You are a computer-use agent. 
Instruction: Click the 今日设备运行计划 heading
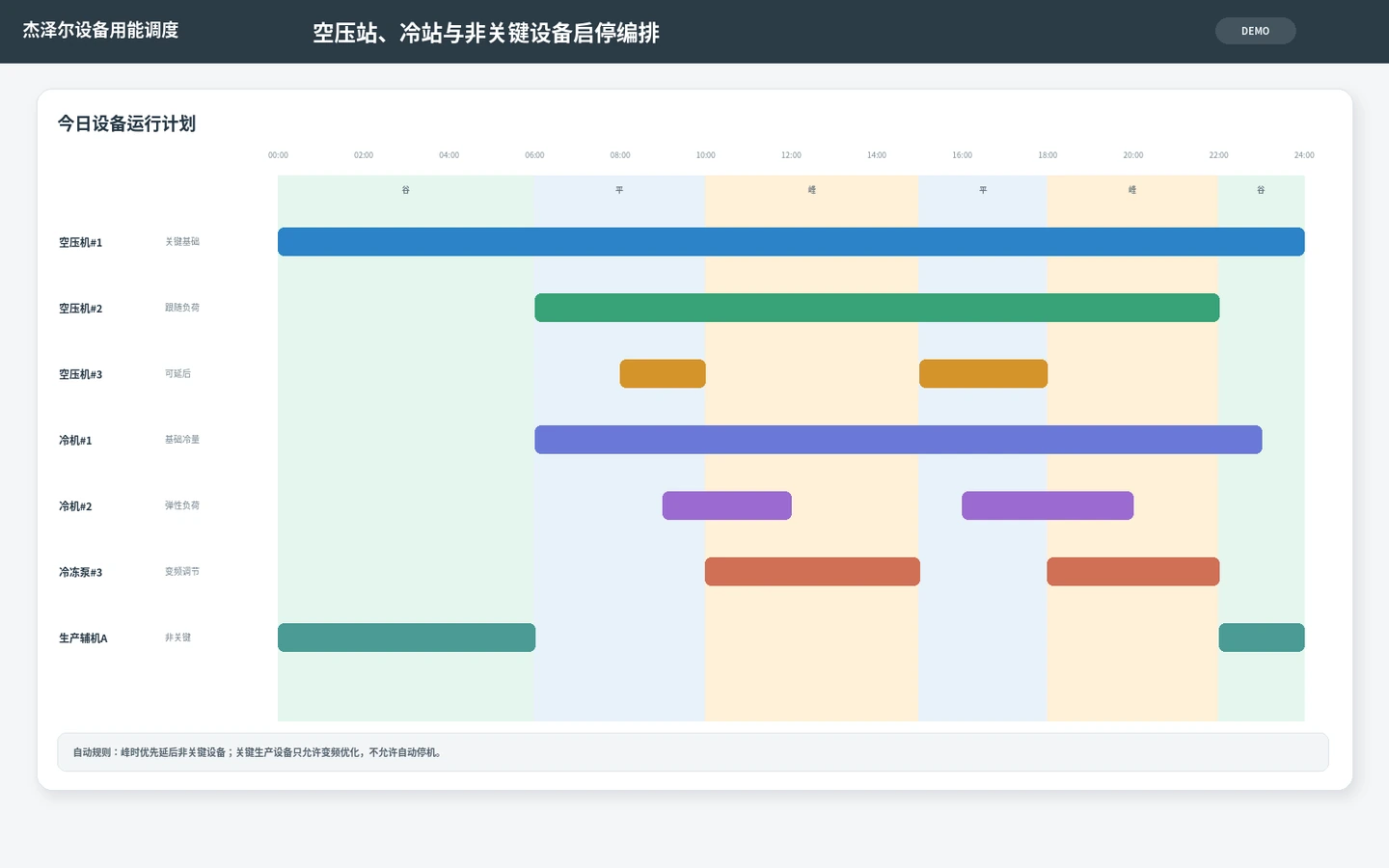coord(126,123)
